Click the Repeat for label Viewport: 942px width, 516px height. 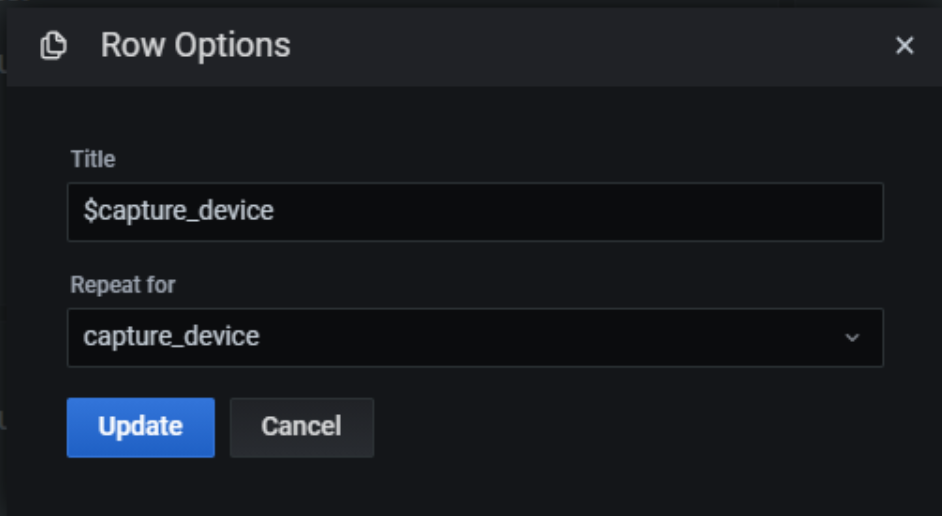pos(123,285)
